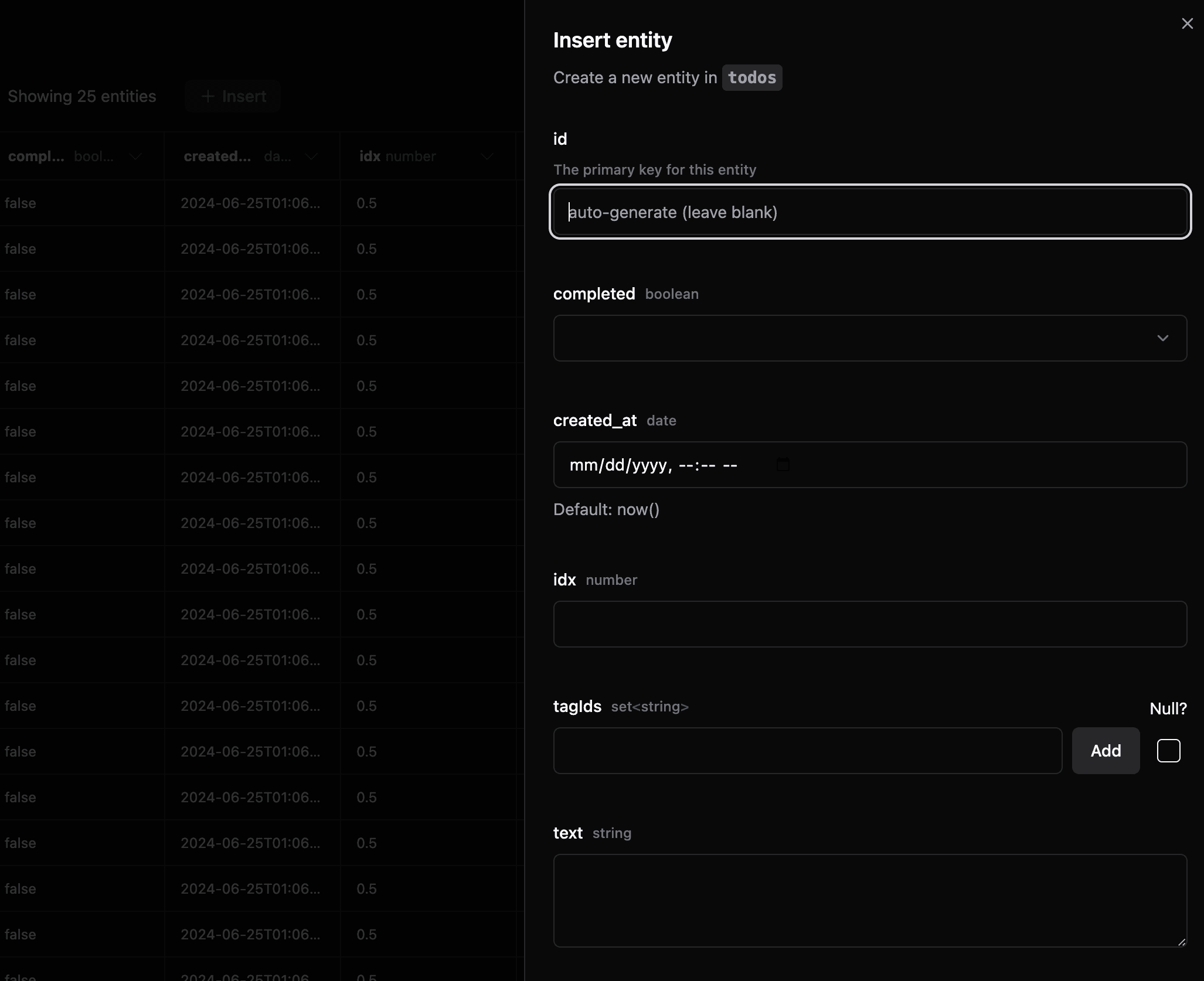Click the idx number input field
Viewport: 1204px width, 981px height.
point(870,624)
